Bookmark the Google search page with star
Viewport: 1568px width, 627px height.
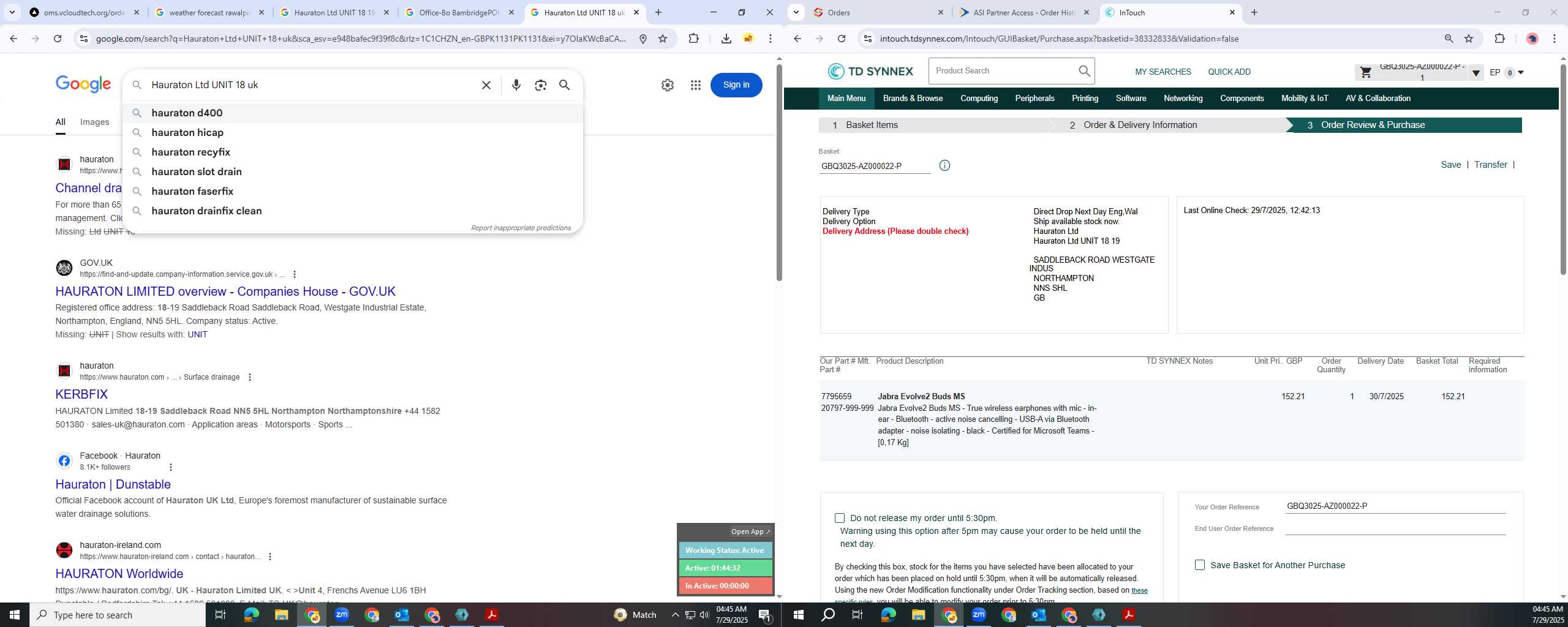click(x=663, y=39)
